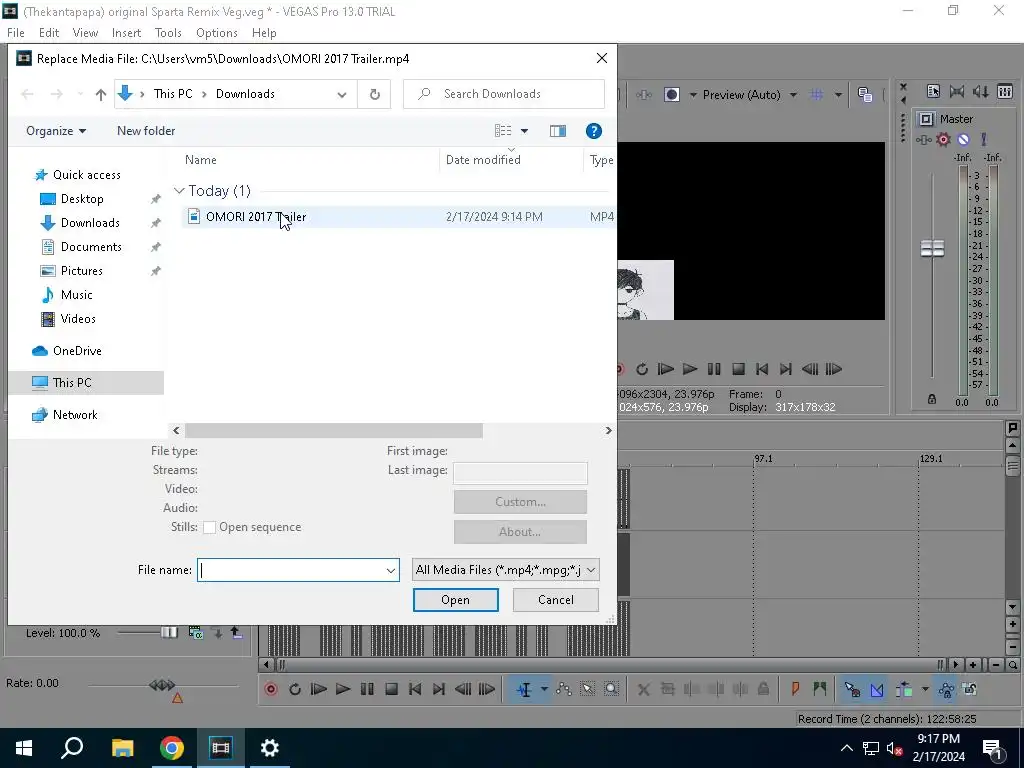Pause playback in the timeline transport bar
Screen dimensions: 1024x768
click(367, 689)
